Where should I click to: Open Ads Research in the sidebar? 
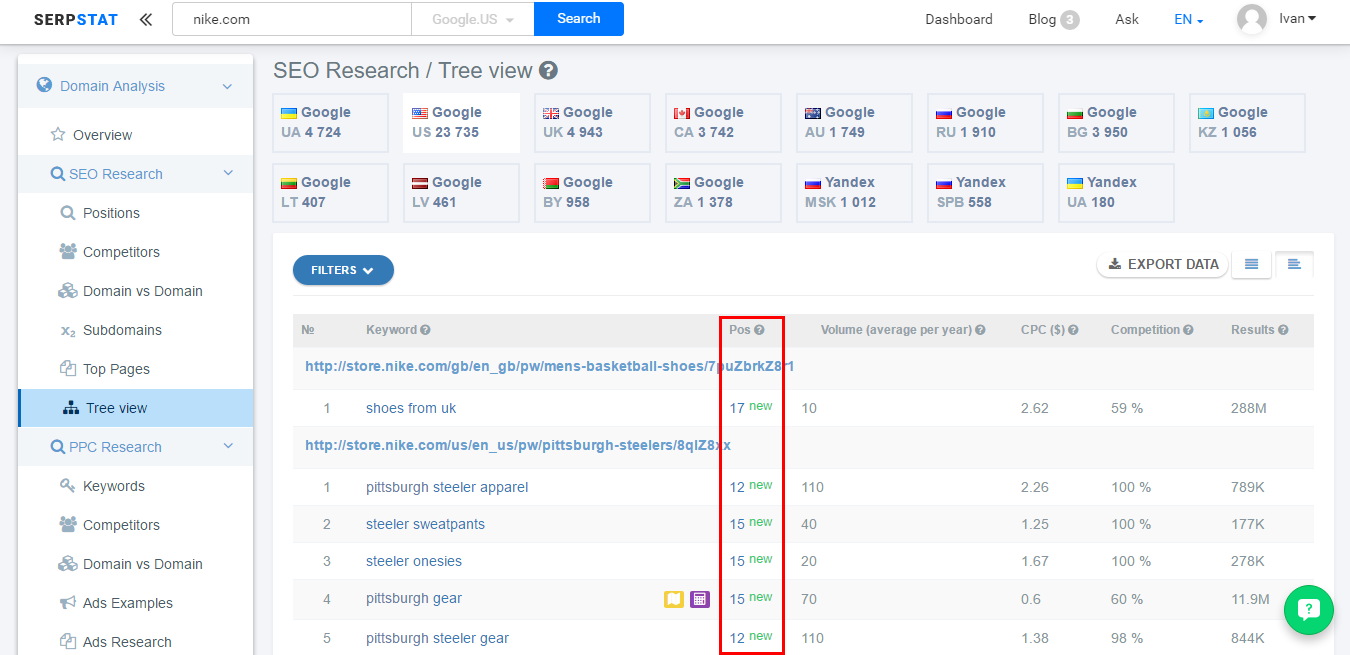point(127,642)
